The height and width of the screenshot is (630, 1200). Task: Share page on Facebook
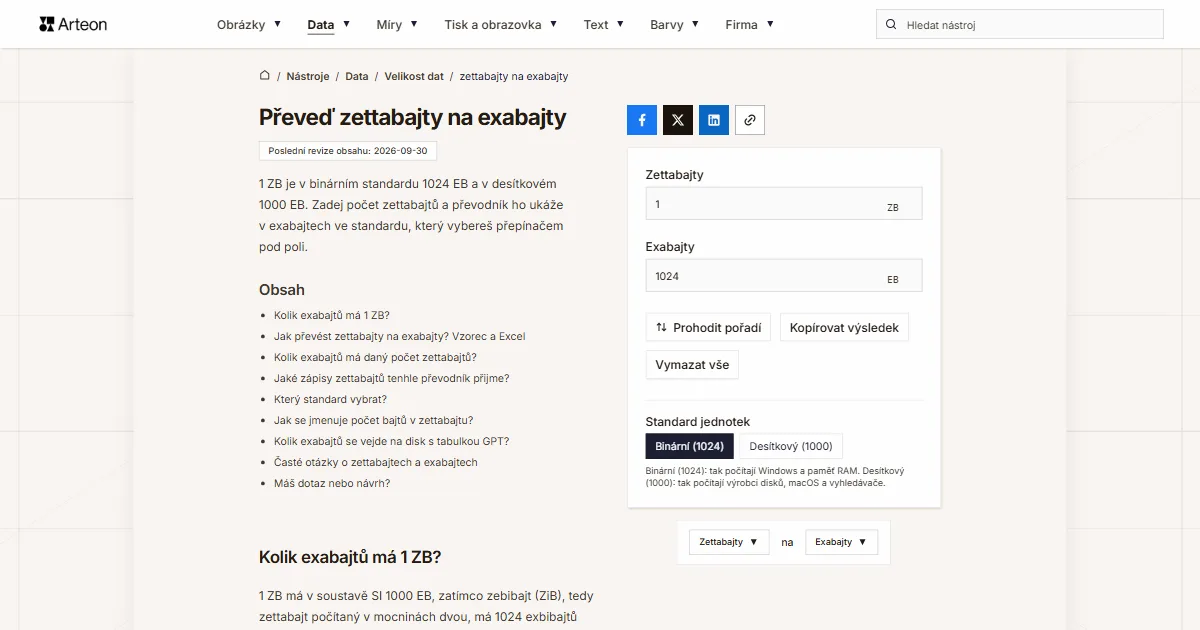[642, 120]
